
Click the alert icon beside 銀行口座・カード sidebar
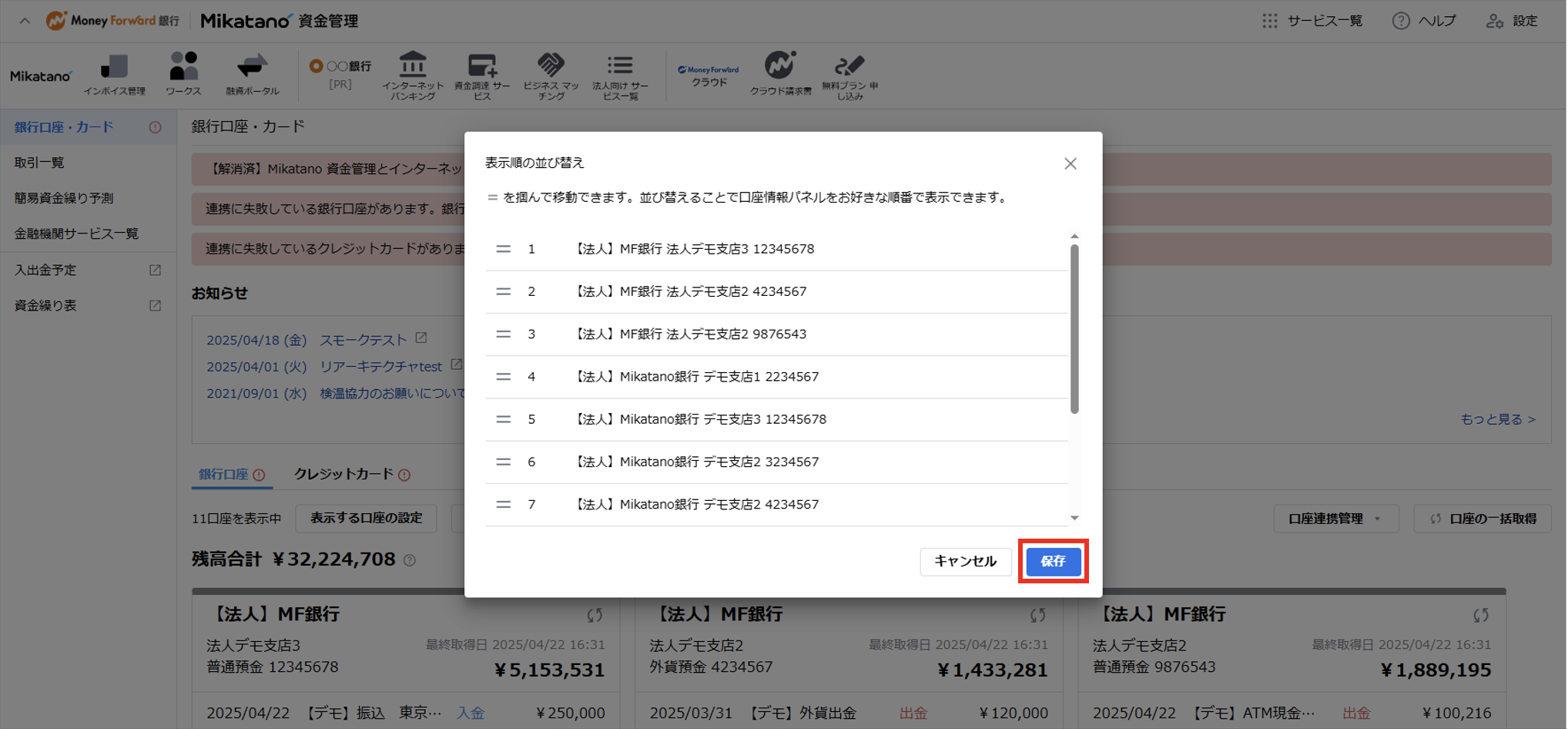coord(156,127)
